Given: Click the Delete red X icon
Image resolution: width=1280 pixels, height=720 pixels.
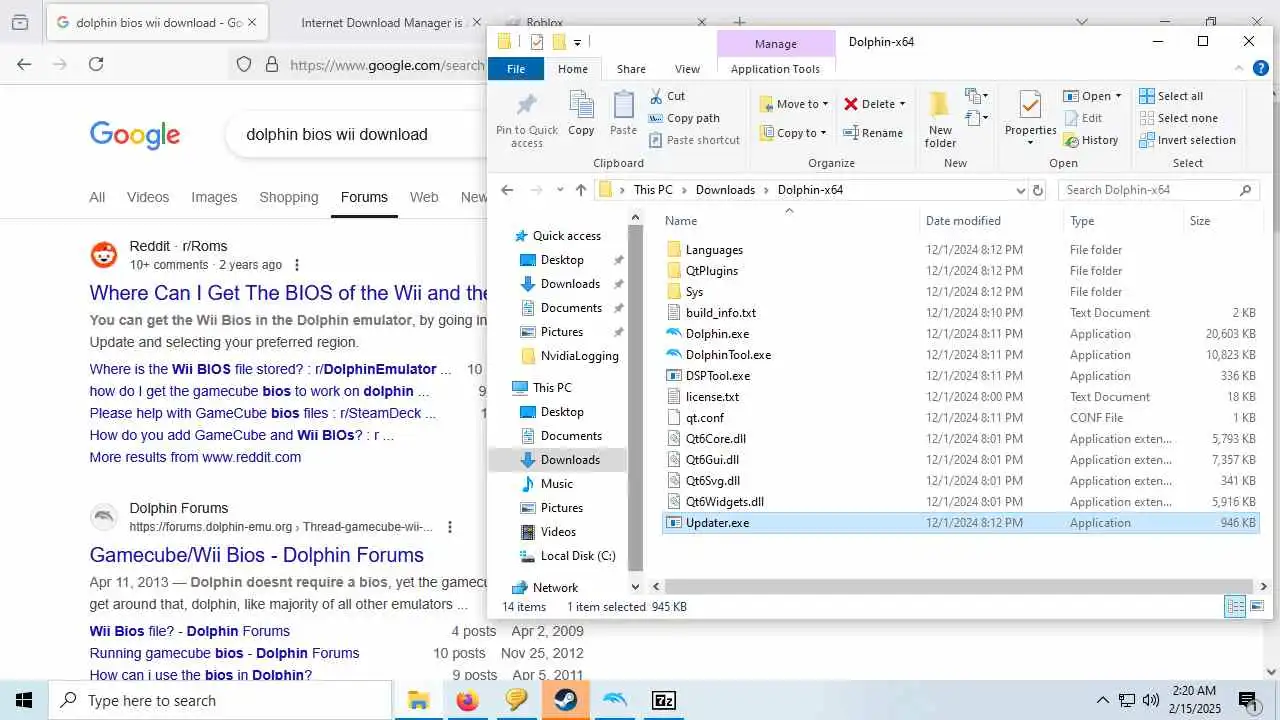Looking at the screenshot, I should [x=851, y=104].
